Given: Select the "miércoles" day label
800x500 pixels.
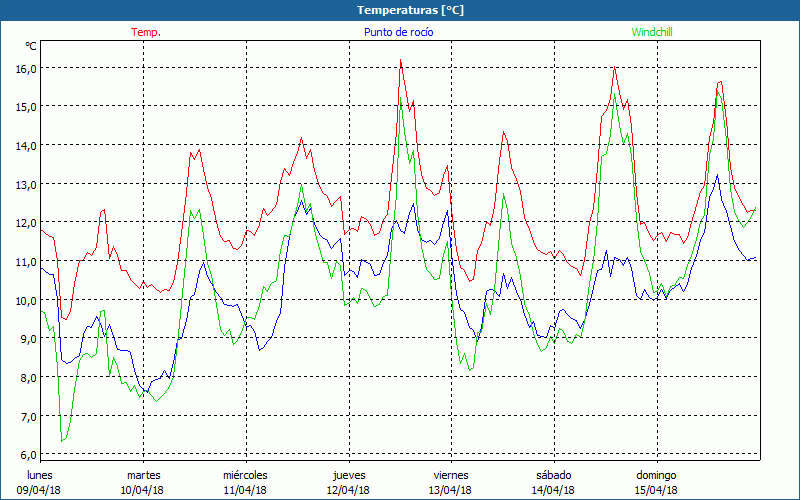Looking at the screenshot, I should click(245, 475).
